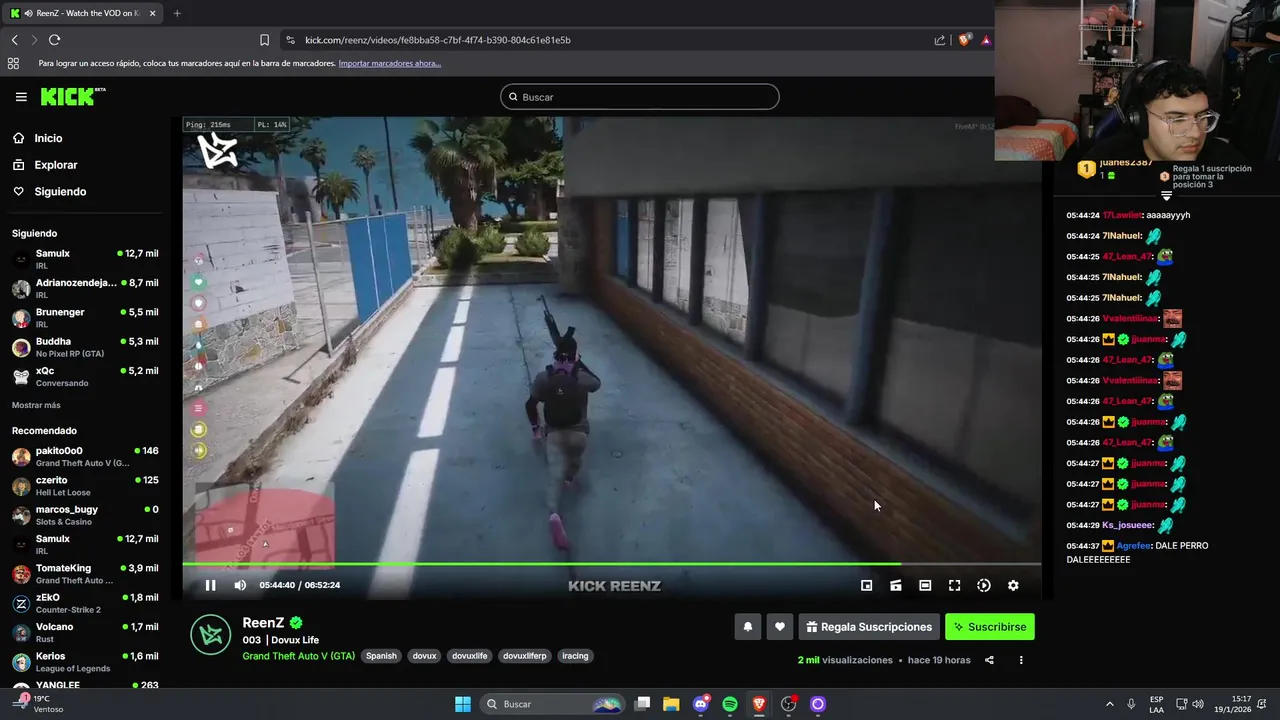Open TomateKing recommended channel
Image resolution: width=1280 pixels, height=720 pixels.
pyautogui.click(x=85, y=574)
